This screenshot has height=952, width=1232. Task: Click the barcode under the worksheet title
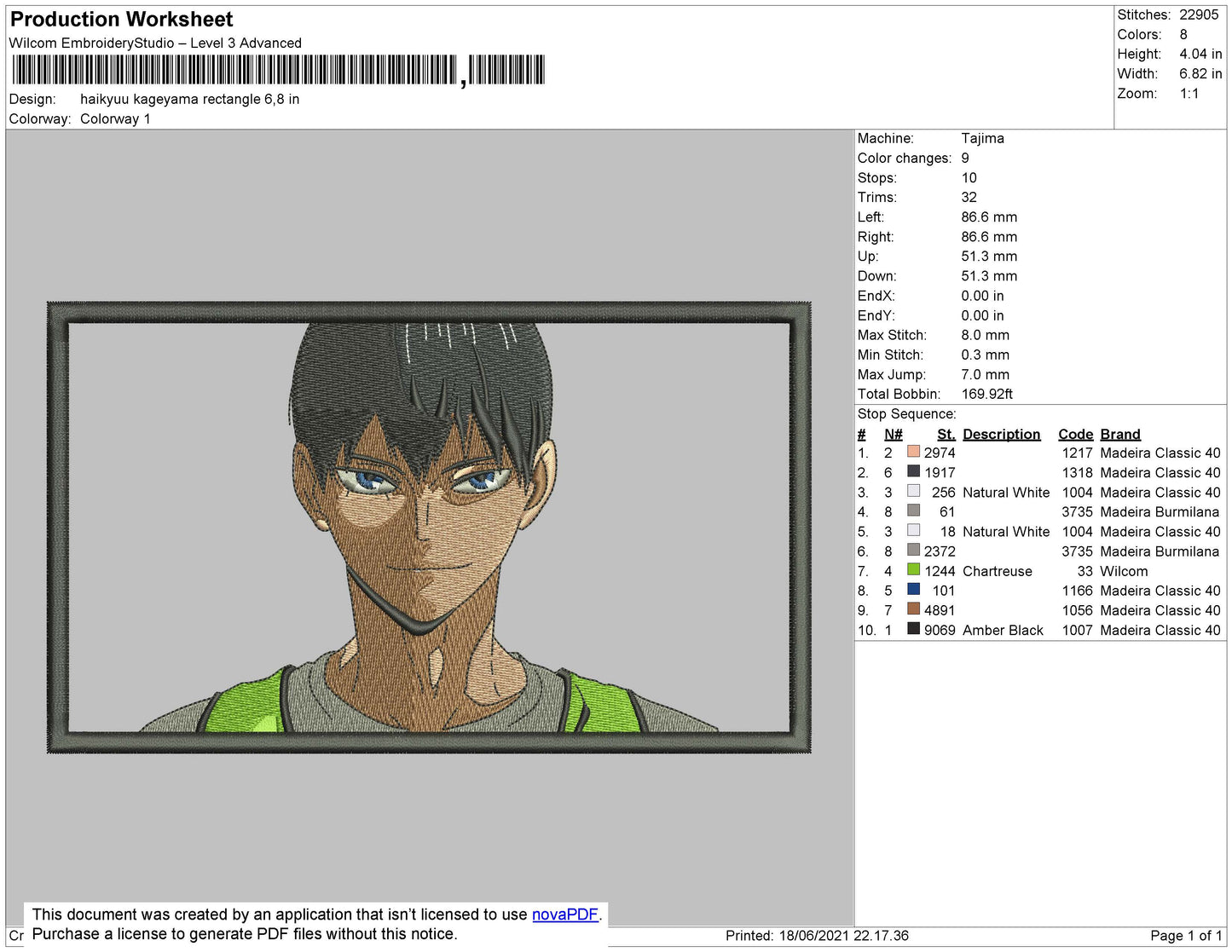278,71
